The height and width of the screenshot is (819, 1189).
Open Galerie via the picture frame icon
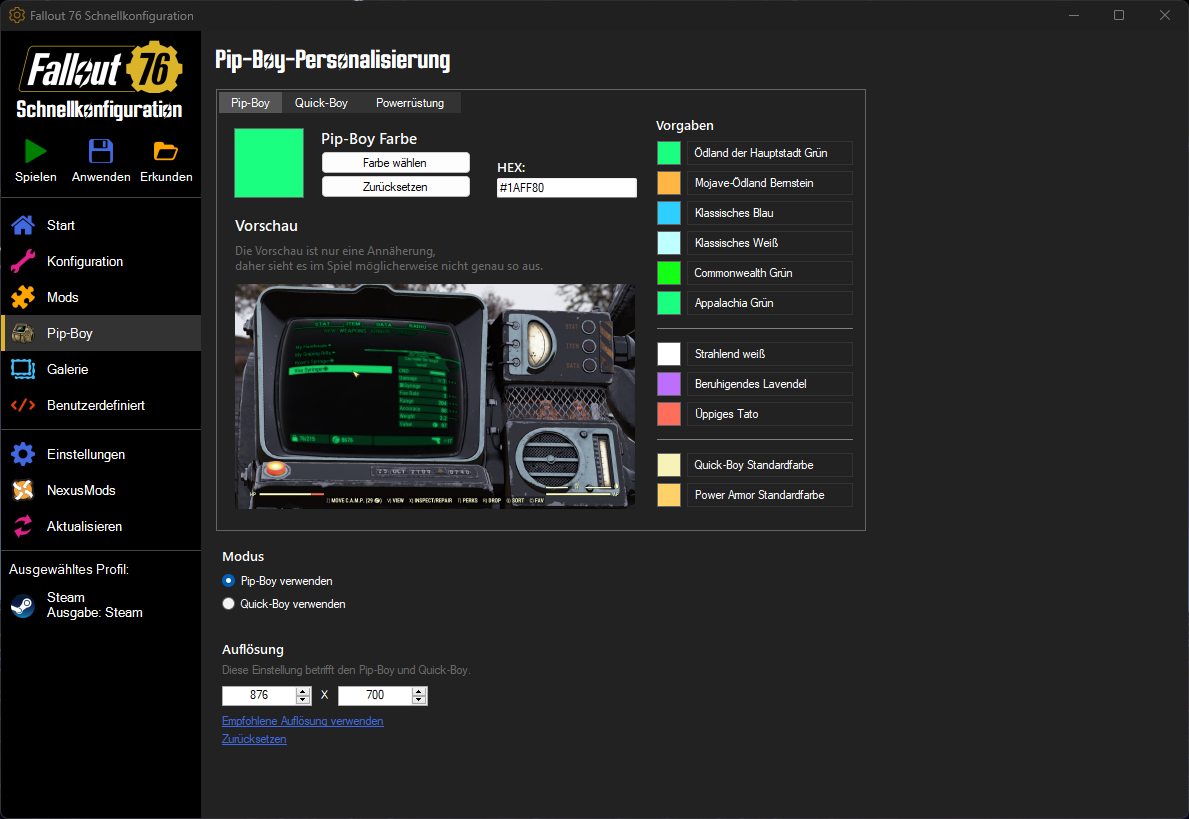point(23,369)
